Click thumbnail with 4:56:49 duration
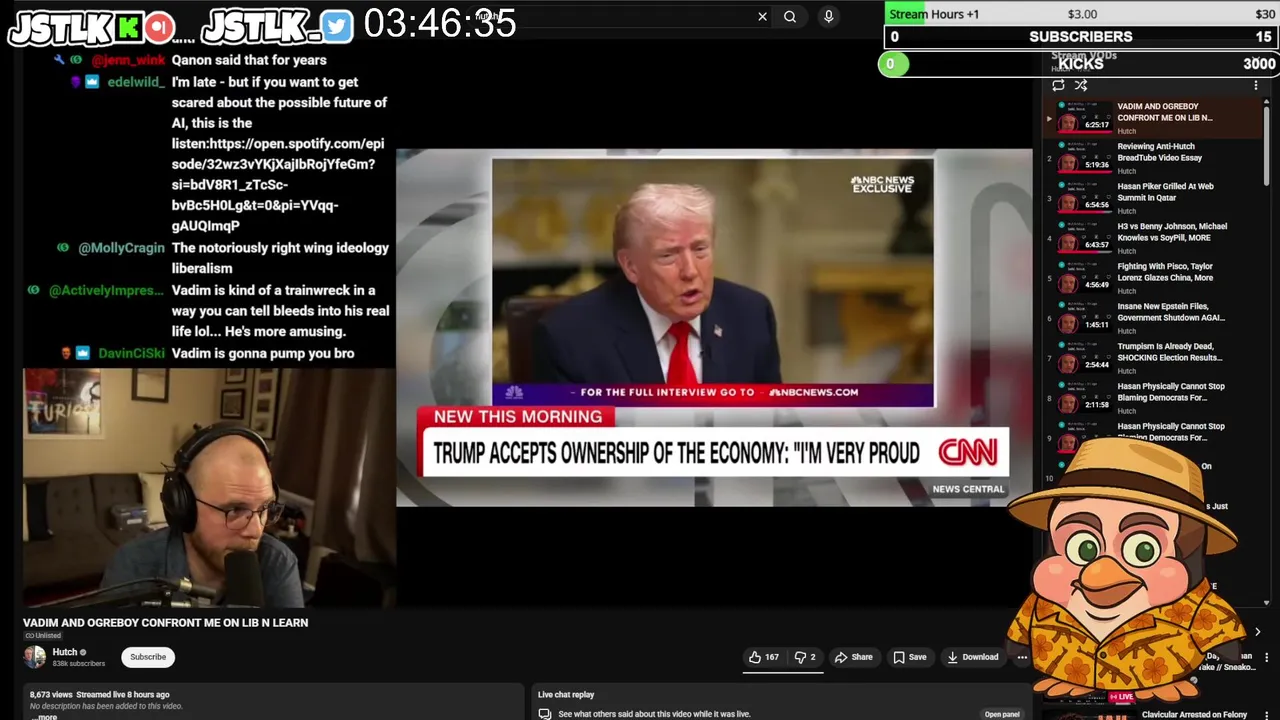The width and height of the screenshot is (1280, 720). [1085, 278]
